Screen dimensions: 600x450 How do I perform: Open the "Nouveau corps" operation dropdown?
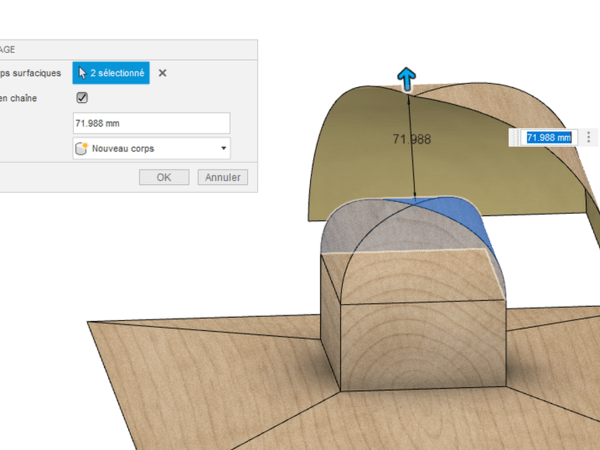click(x=151, y=148)
